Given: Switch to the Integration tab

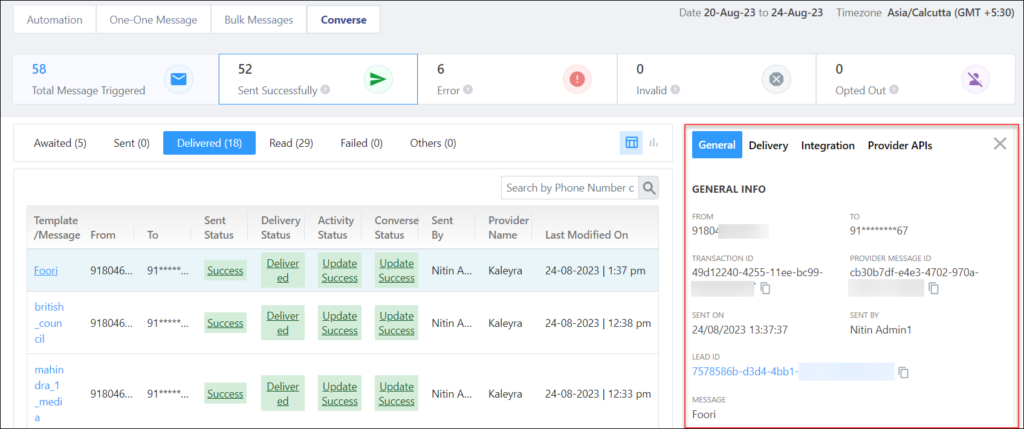Looking at the screenshot, I should pos(827,145).
